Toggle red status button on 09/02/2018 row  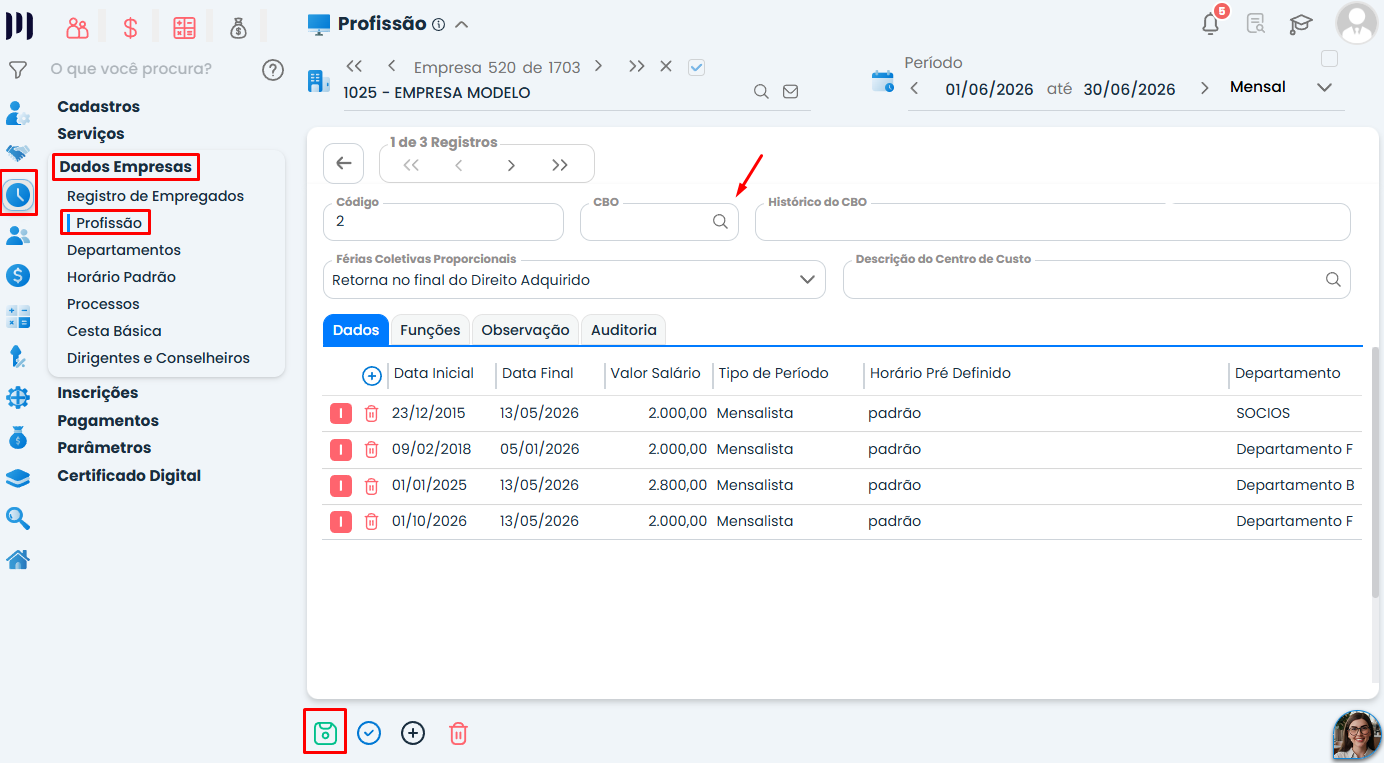click(341, 449)
